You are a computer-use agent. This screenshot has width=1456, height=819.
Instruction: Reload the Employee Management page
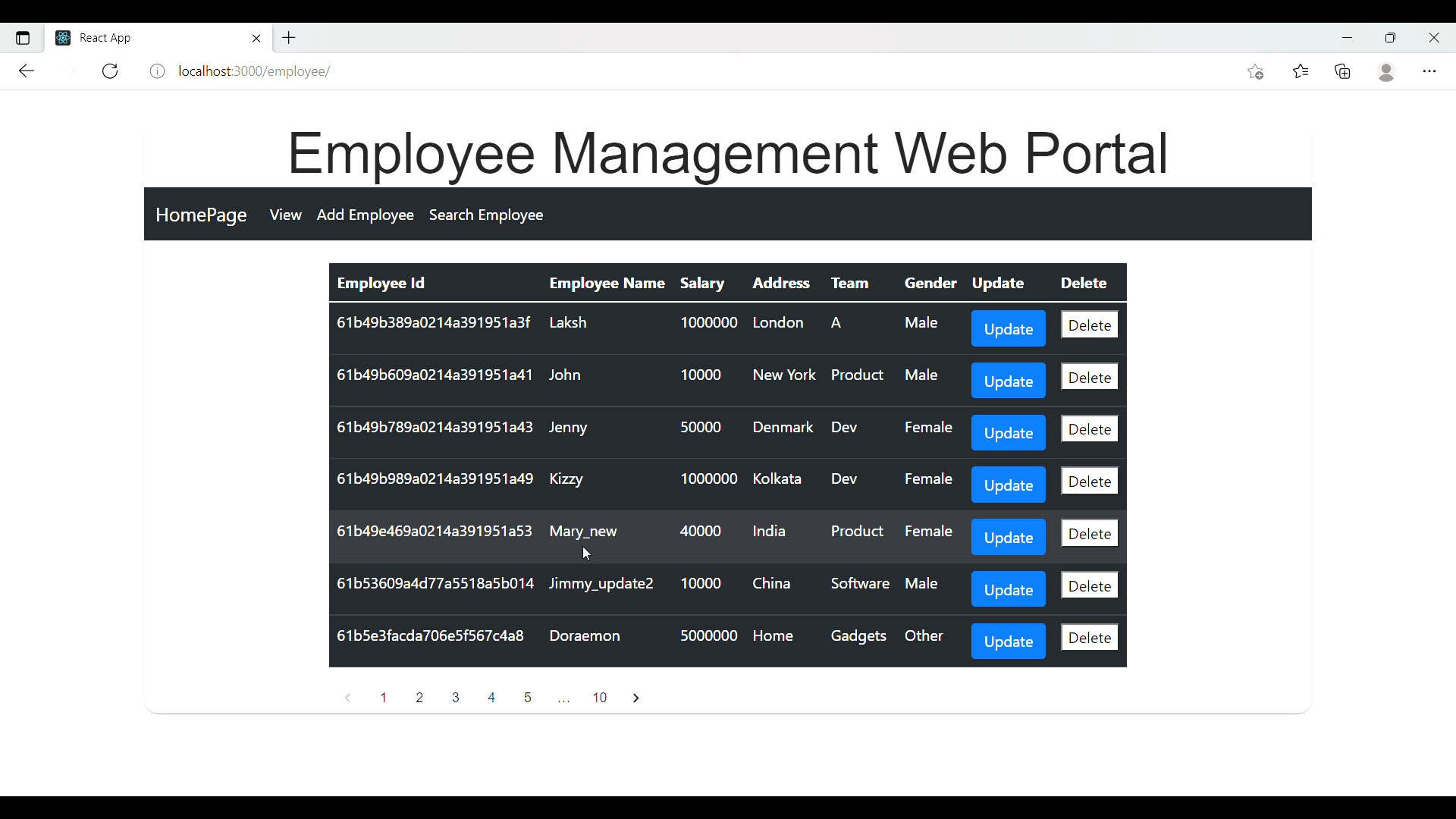click(x=109, y=71)
